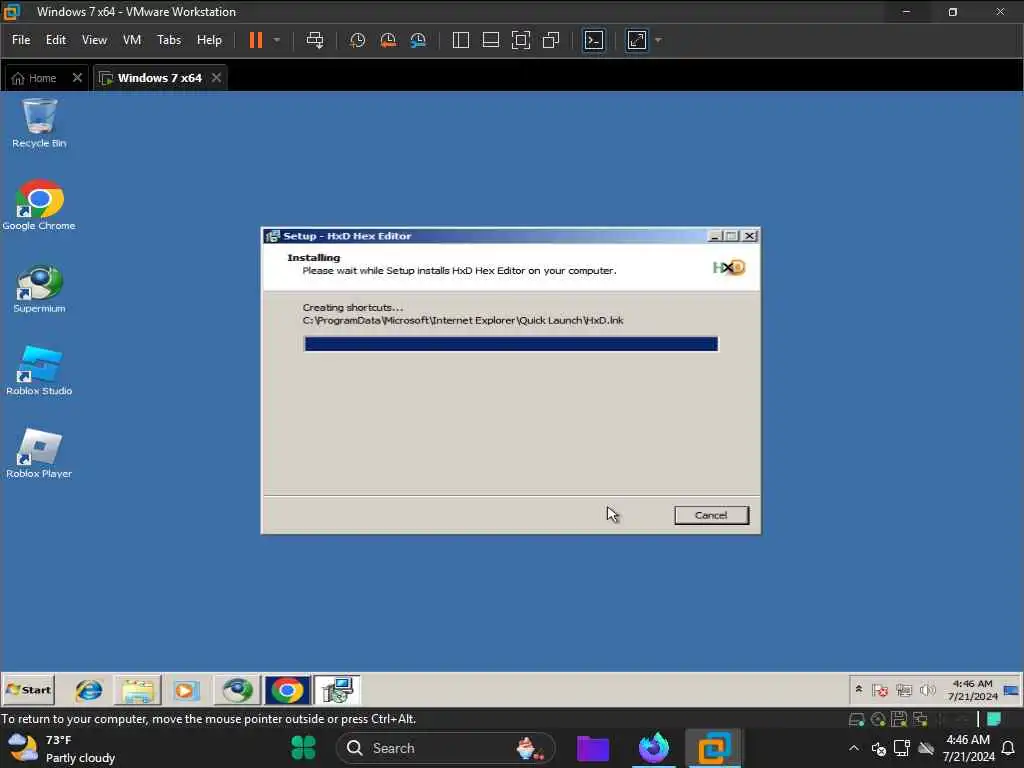This screenshot has width=1024, height=768.
Task: Click the HxD installation progress bar
Action: pos(511,344)
